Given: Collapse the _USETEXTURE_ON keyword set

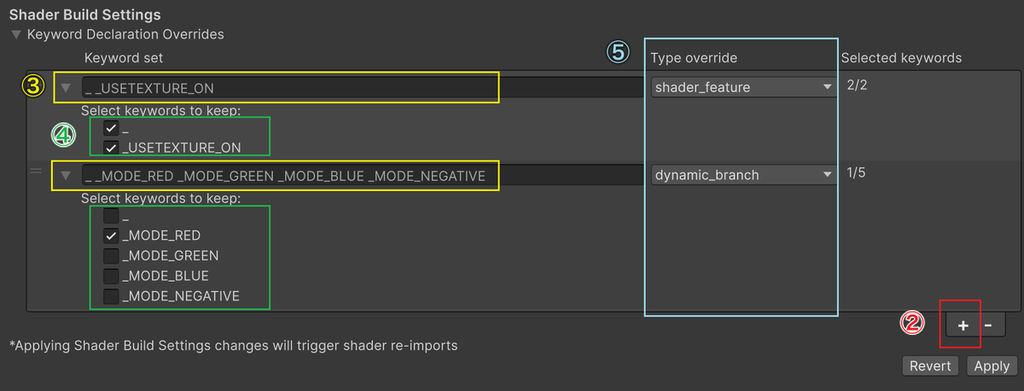Looking at the screenshot, I should coord(65,87).
